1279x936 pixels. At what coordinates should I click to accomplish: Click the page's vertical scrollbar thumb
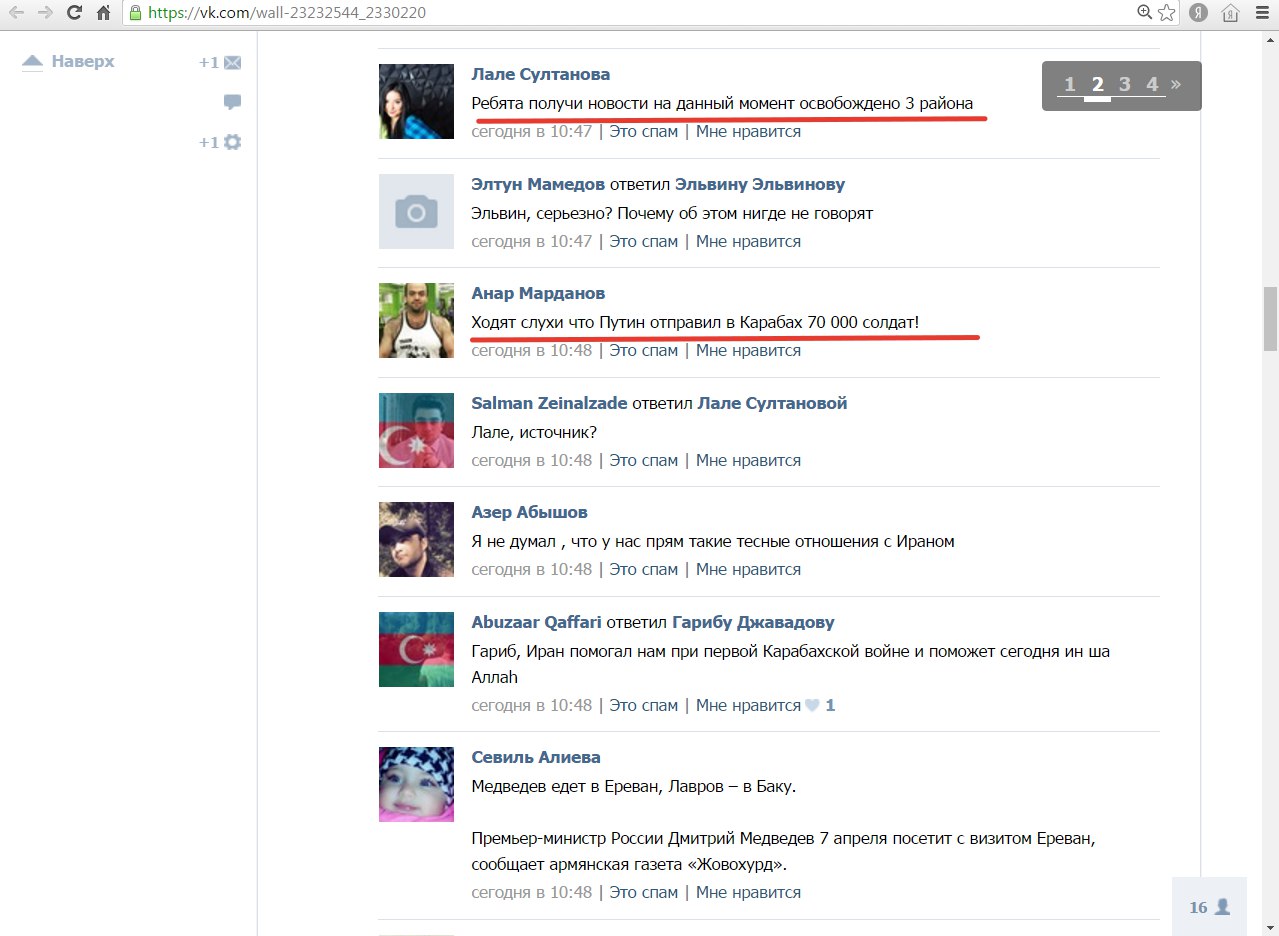tap(1270, 318)
